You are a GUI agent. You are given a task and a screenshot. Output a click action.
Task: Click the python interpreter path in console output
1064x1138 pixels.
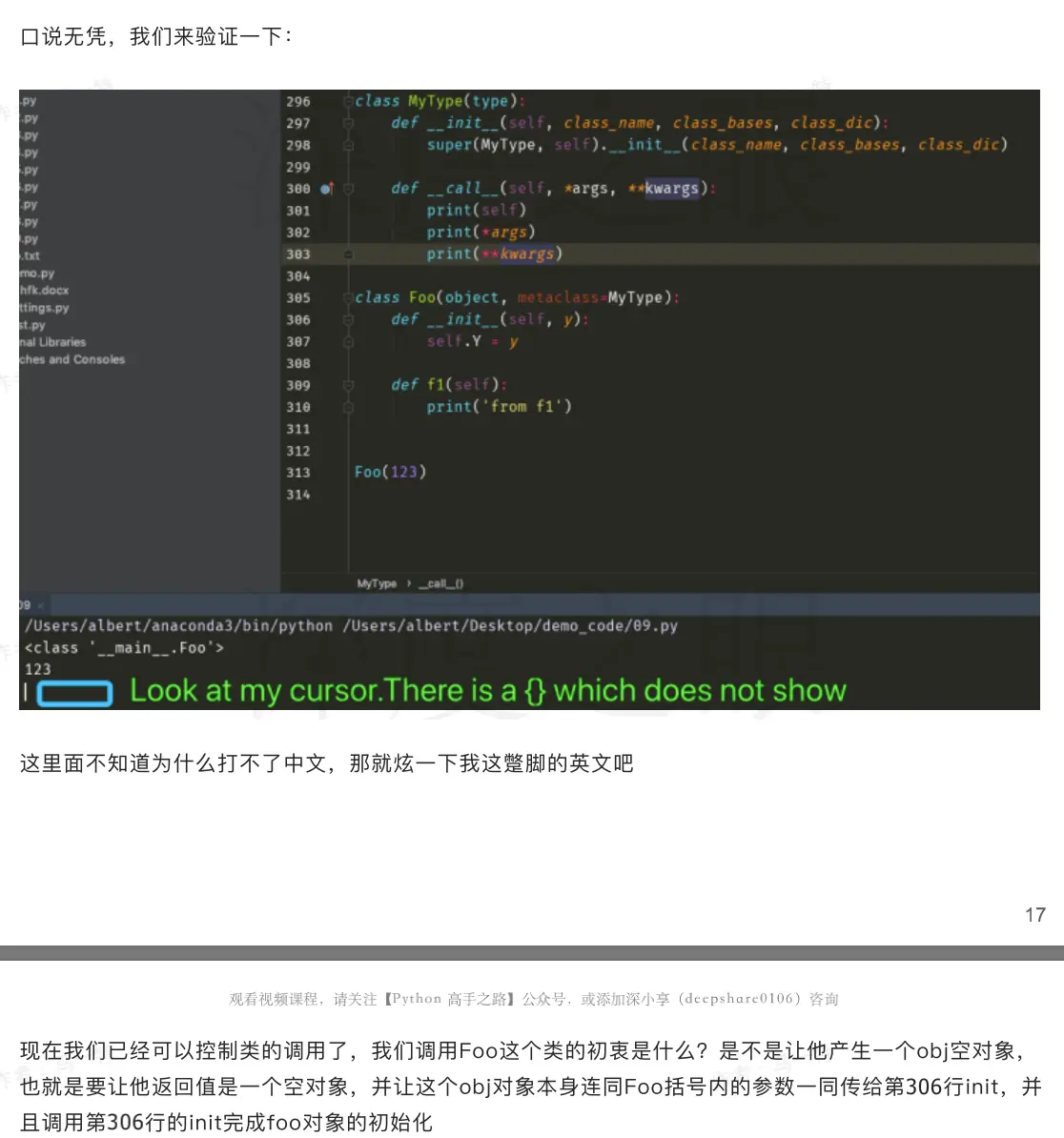click(178, 625)
